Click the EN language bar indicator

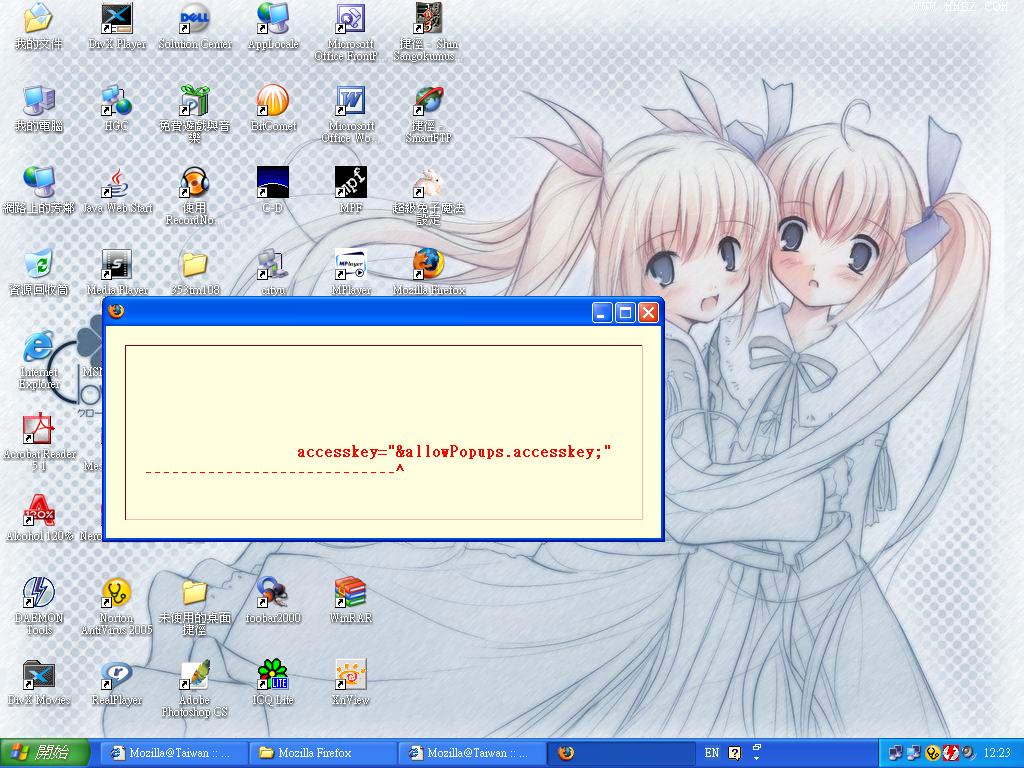coord(711,753)
